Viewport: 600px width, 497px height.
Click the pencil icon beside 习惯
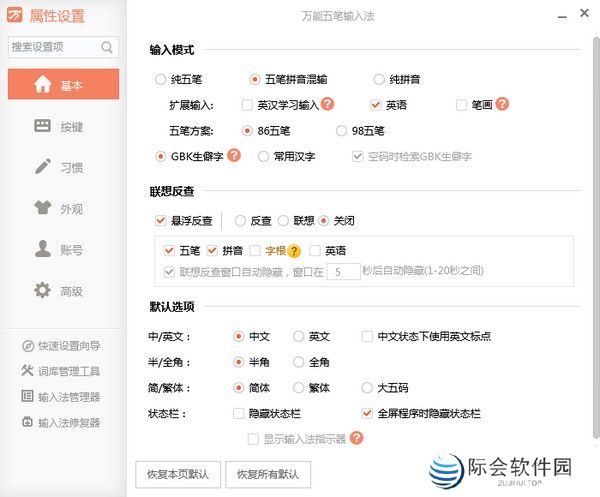coord(42,166)
